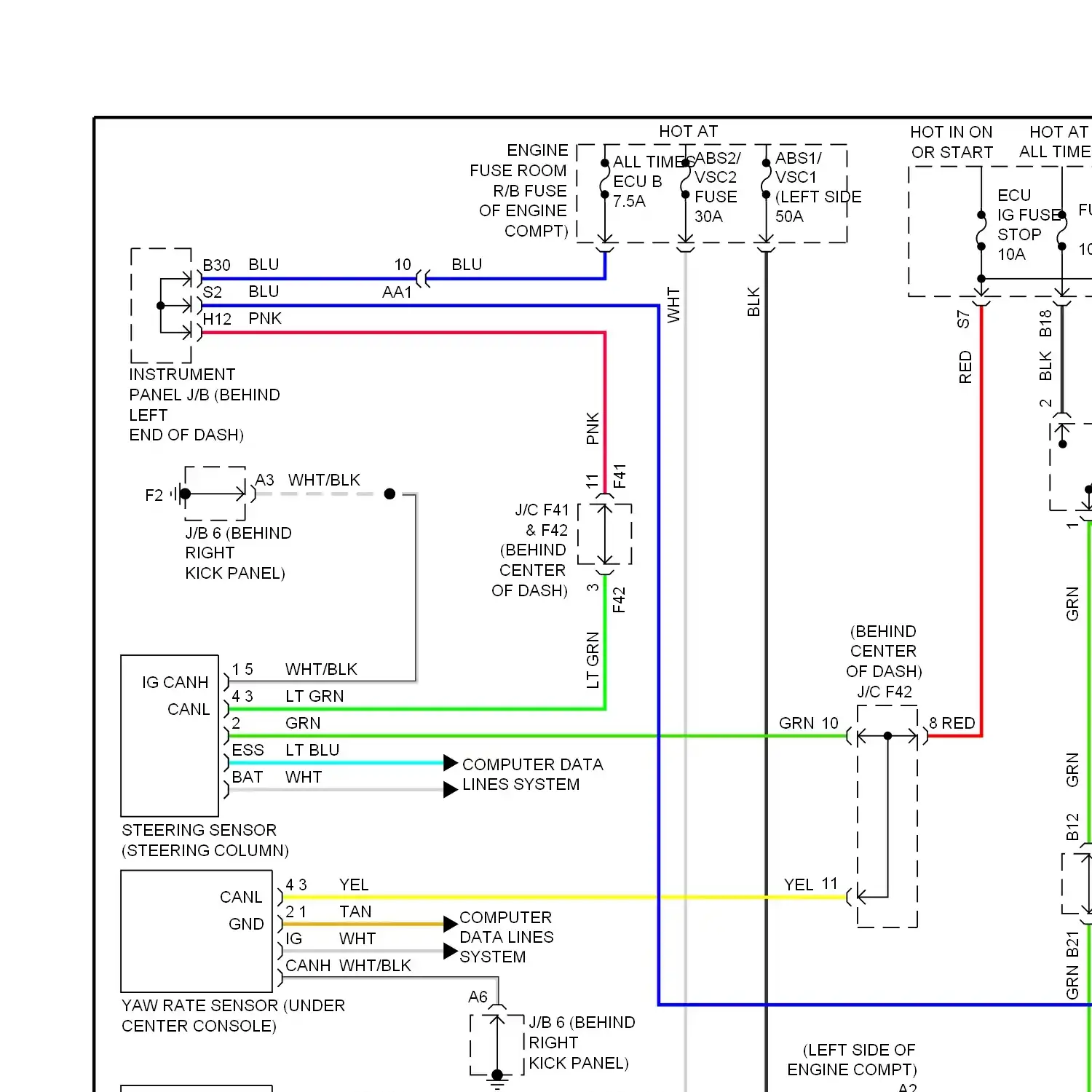This screenshot has height=1092, width=1092.
Task: Click the HOT IN ON OR START heading
Action: 951,142
